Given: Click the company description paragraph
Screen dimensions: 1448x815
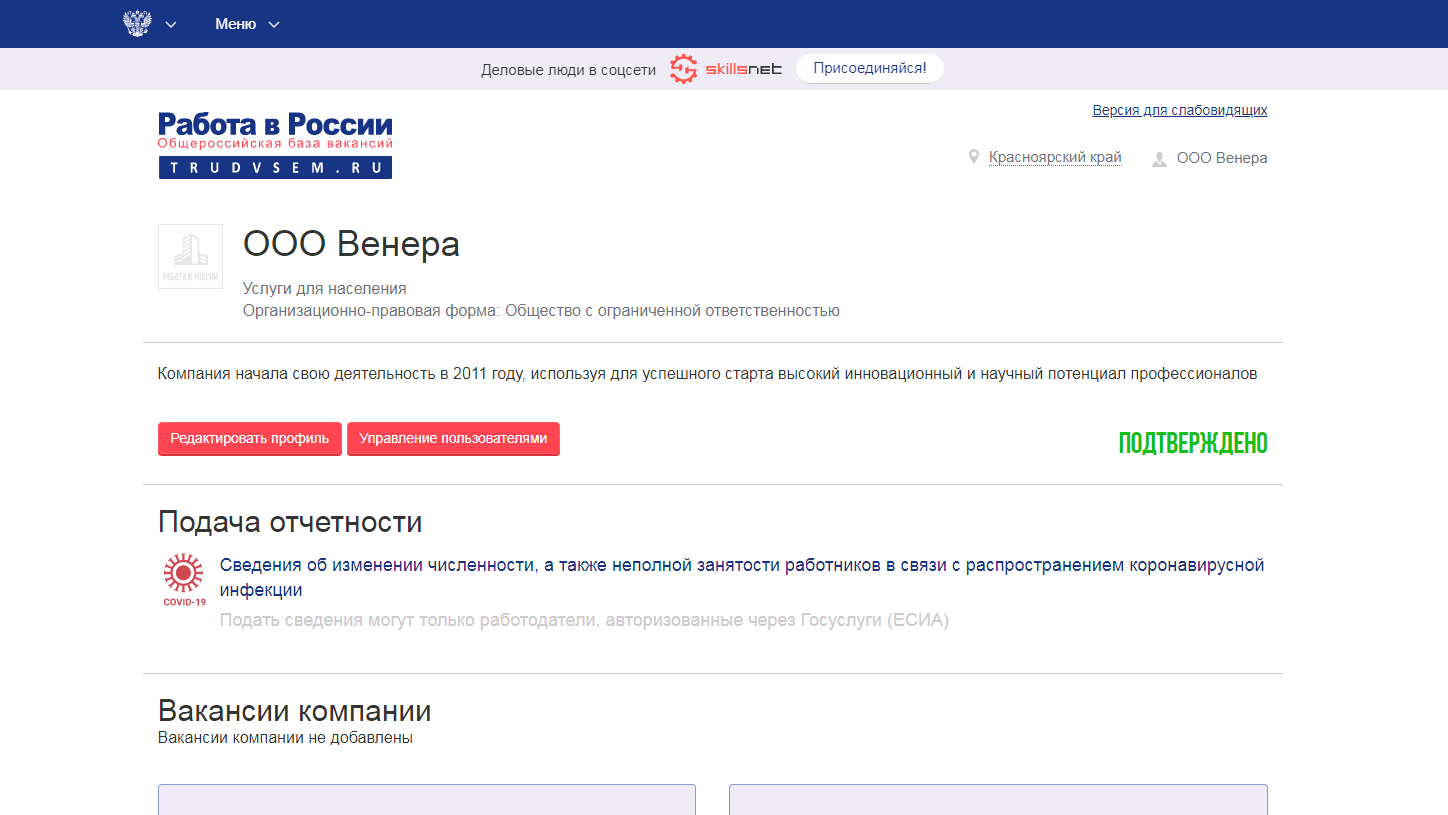Looking at the screenshot, I should 707,374.
